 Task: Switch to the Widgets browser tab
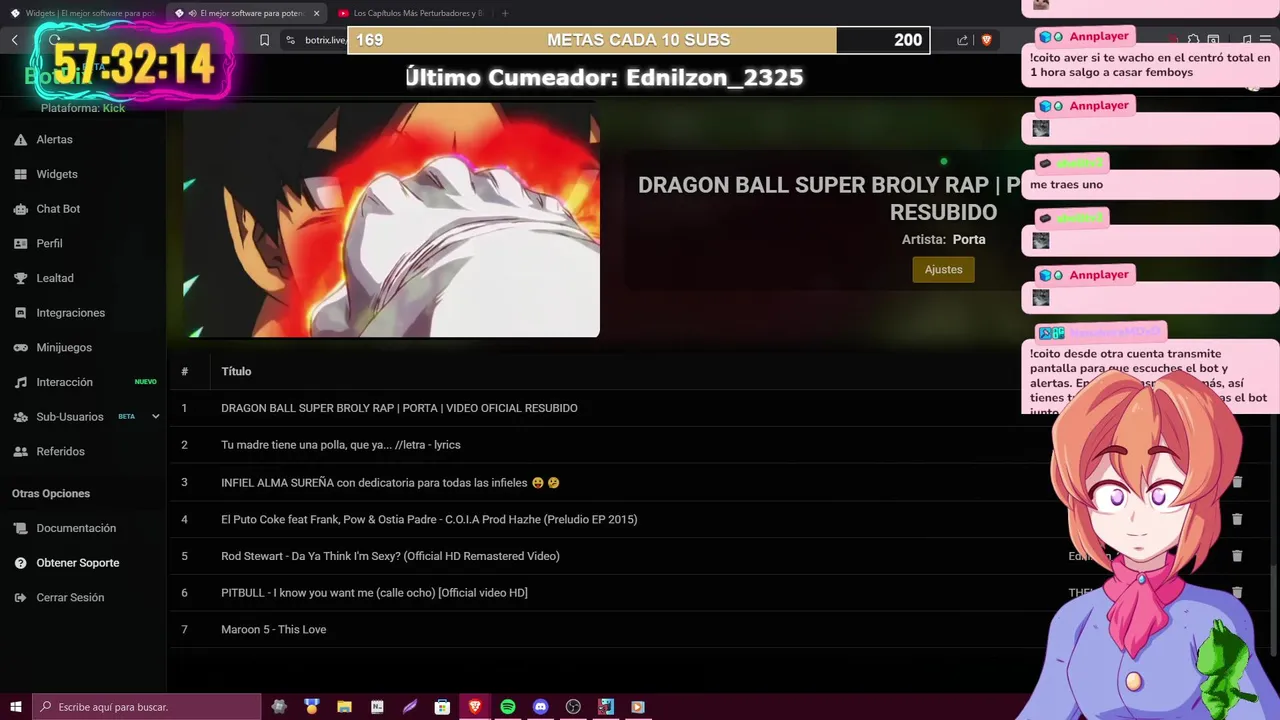82,13
